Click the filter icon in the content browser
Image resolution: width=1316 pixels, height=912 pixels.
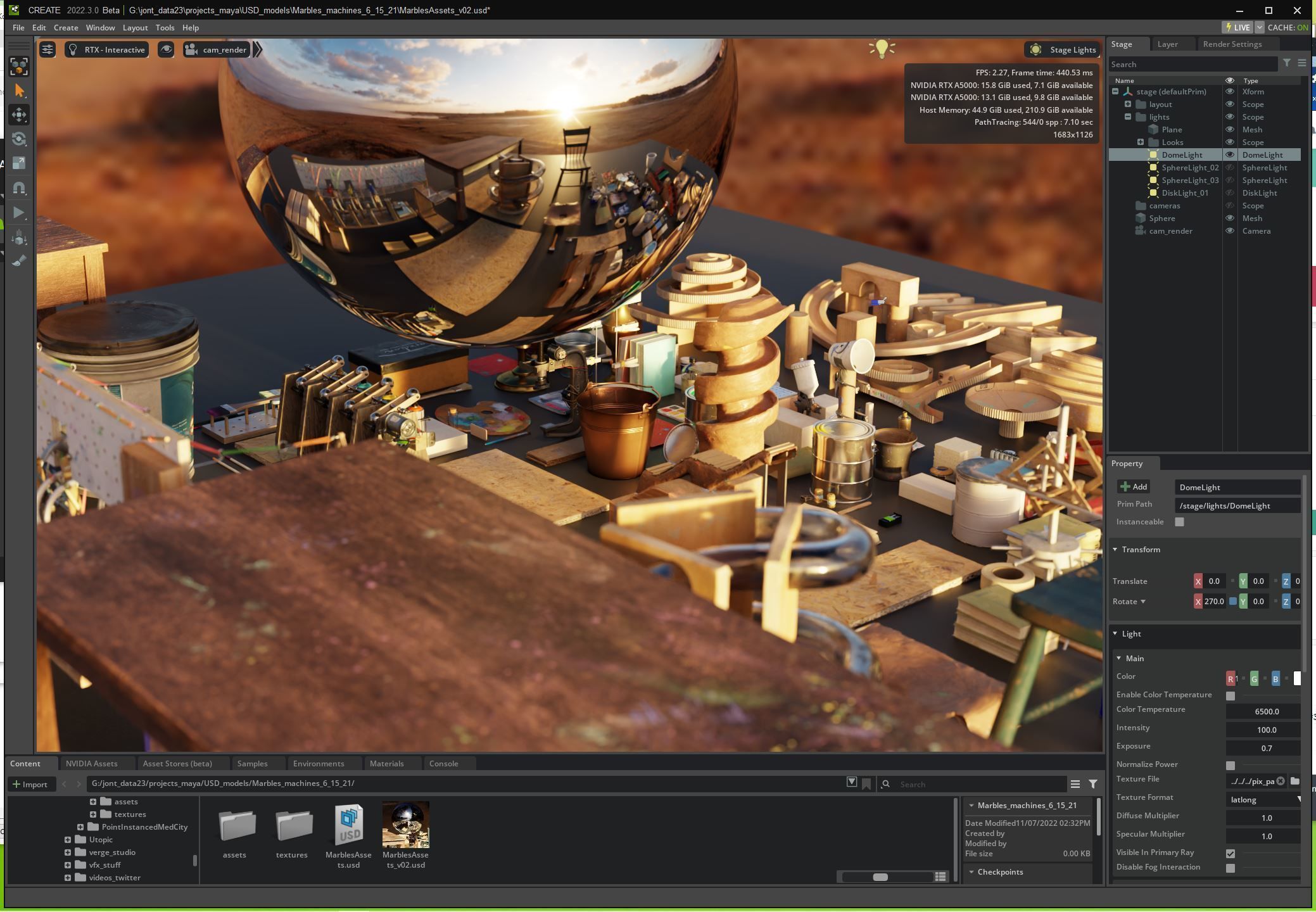[1093, 784]
